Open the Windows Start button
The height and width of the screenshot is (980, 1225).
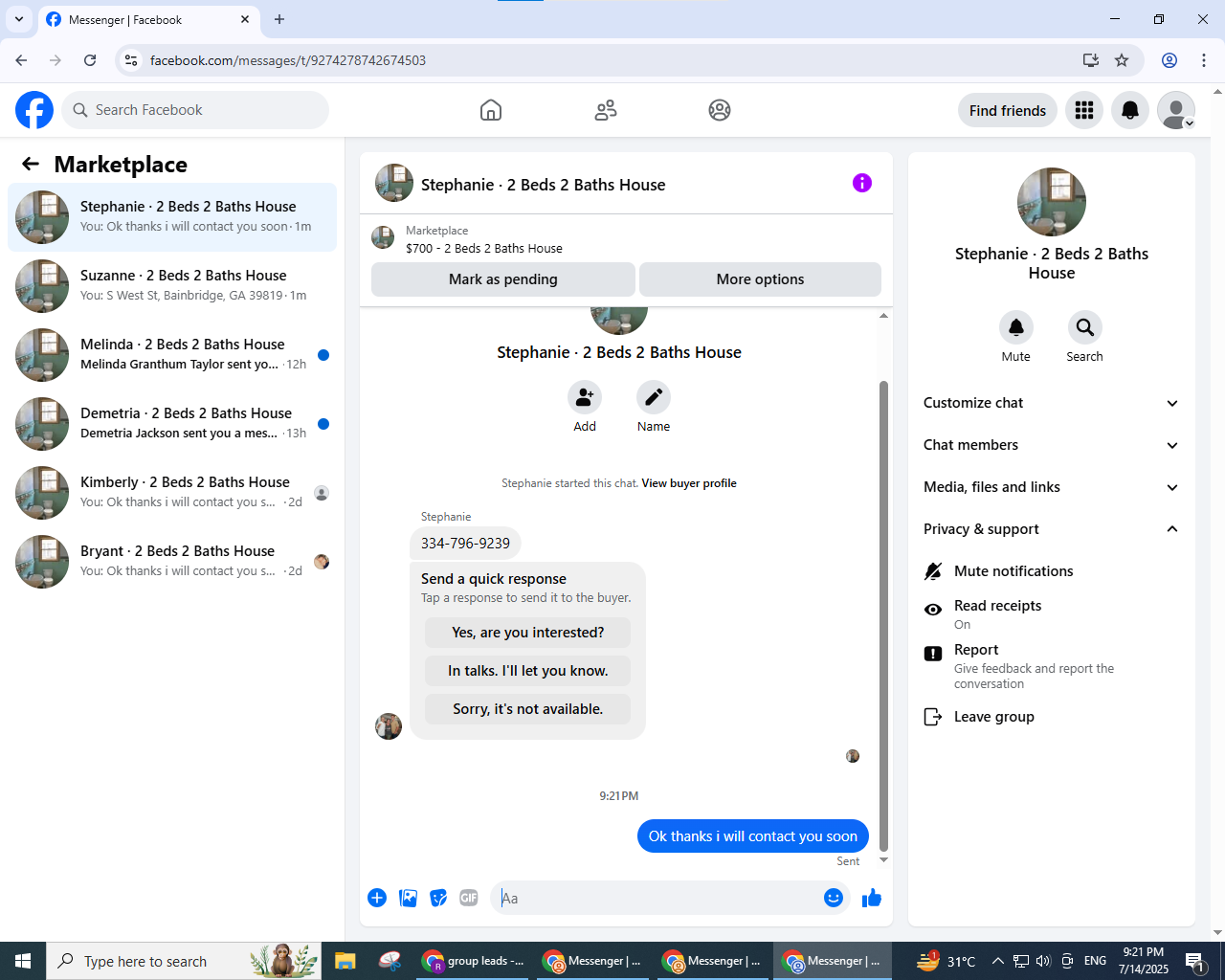23,961
